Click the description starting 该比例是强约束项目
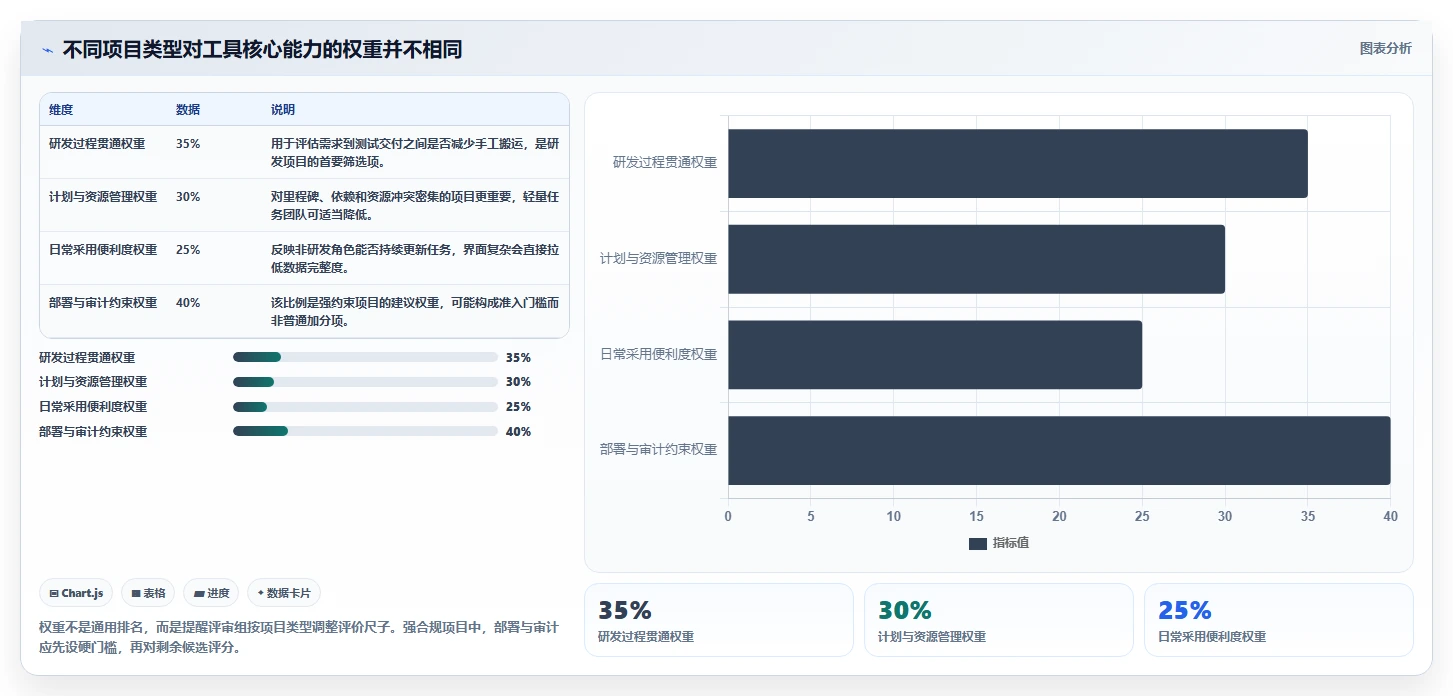 [415, 312]
